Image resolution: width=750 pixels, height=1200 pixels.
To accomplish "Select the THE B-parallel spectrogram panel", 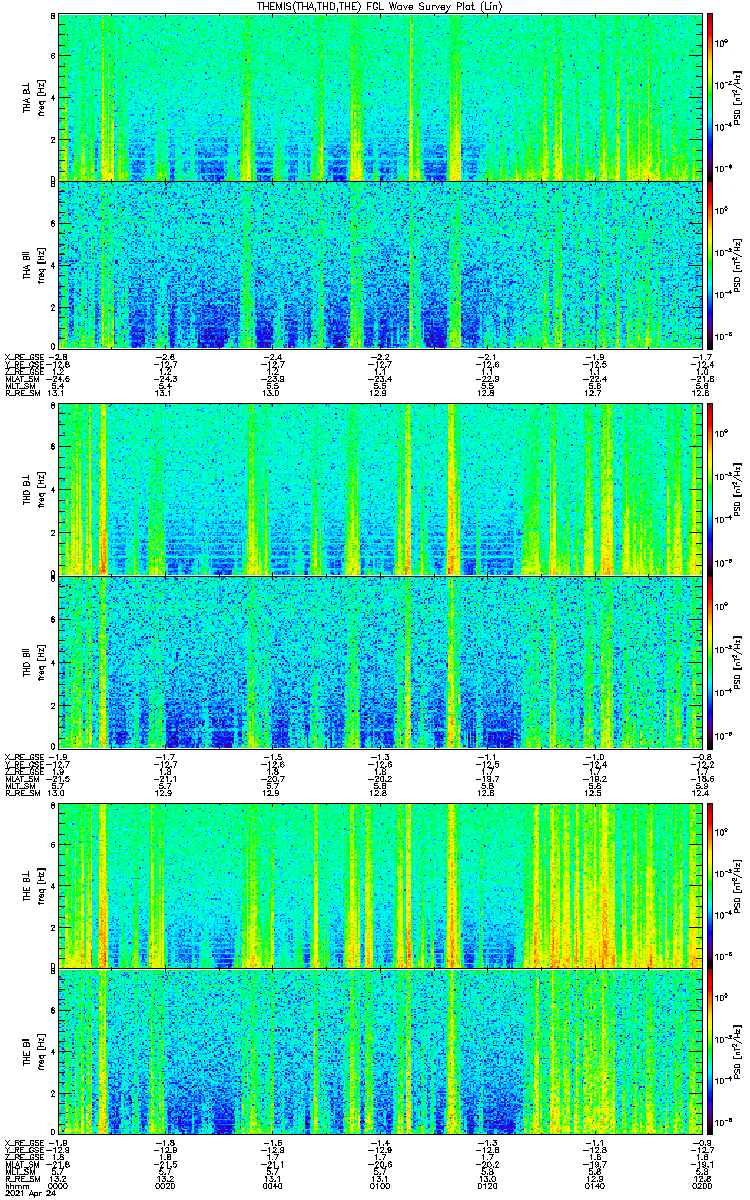I will tap(378, 1051).
